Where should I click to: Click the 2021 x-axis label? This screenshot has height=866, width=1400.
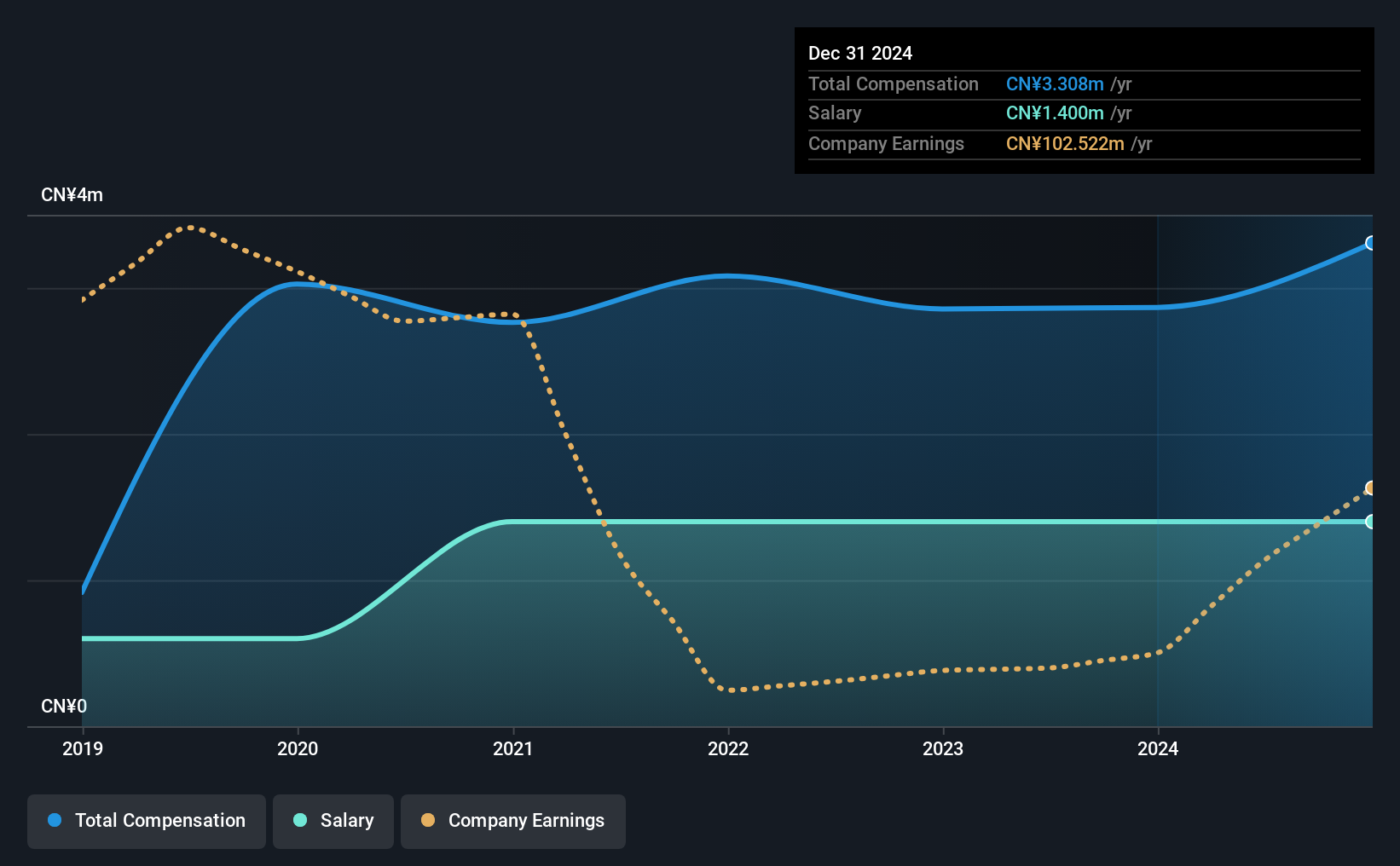513,748
